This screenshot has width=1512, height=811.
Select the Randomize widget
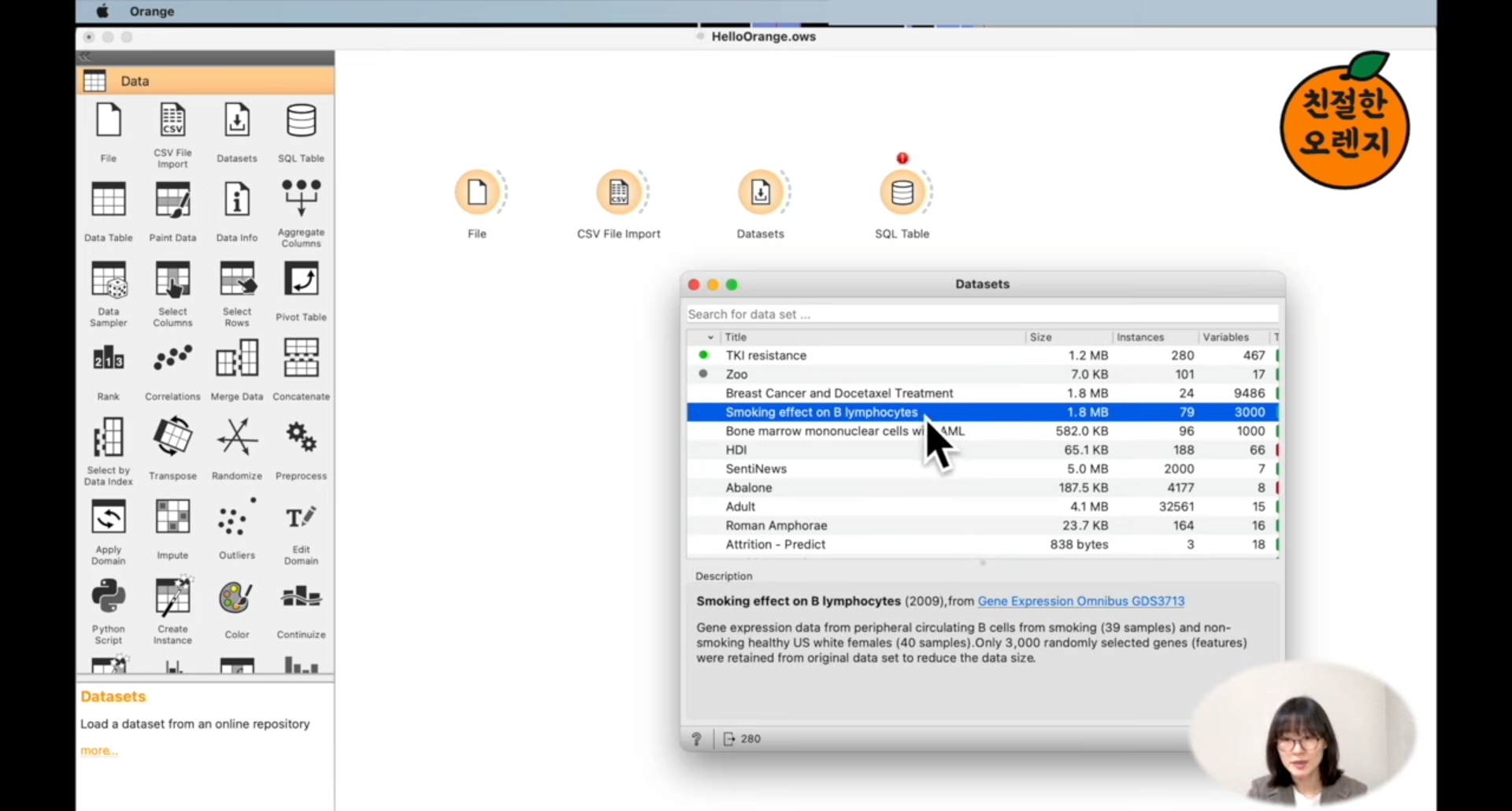[237, 449]
